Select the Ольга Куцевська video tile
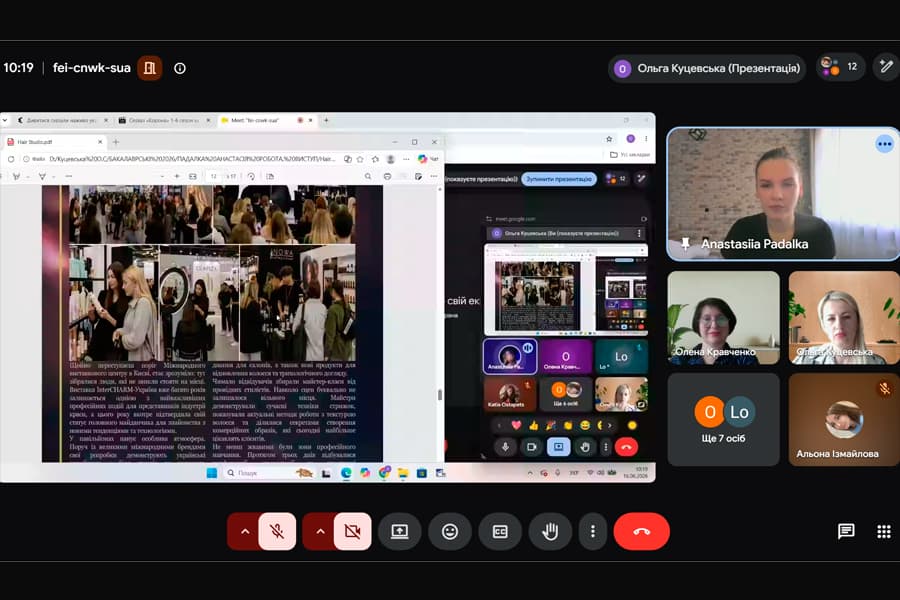Viewport: 900px width, 600px height. (x=844, y=318)
